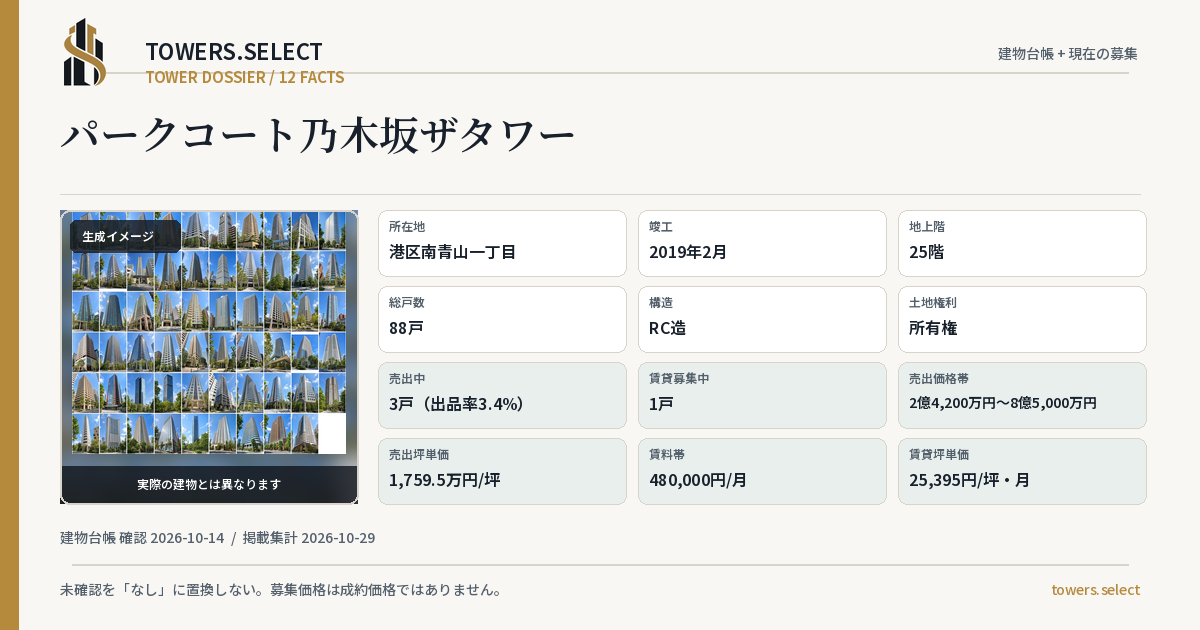Viewport: 1200px width, 630px height.
Task: Open the tower photo collage thumbnail
Action: coord(209,357)
